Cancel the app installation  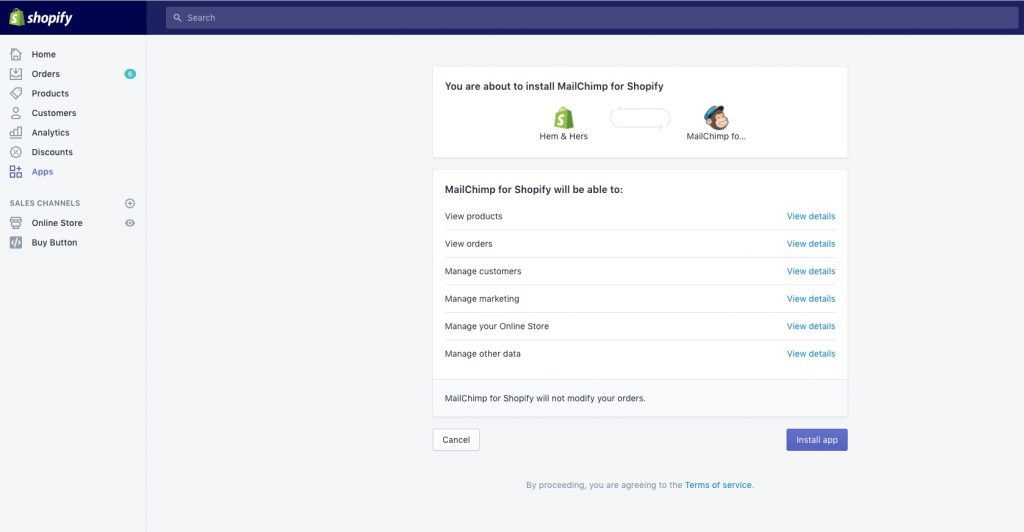click(456, 439)
